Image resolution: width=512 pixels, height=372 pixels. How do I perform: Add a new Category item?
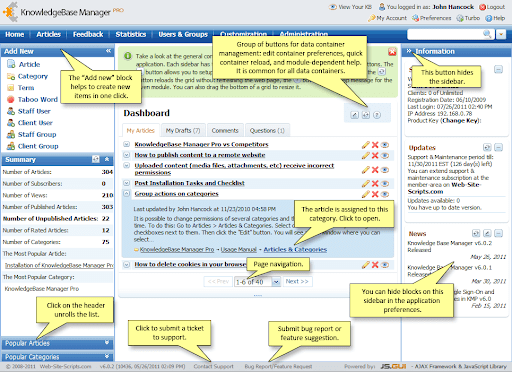tap(33, 76)
